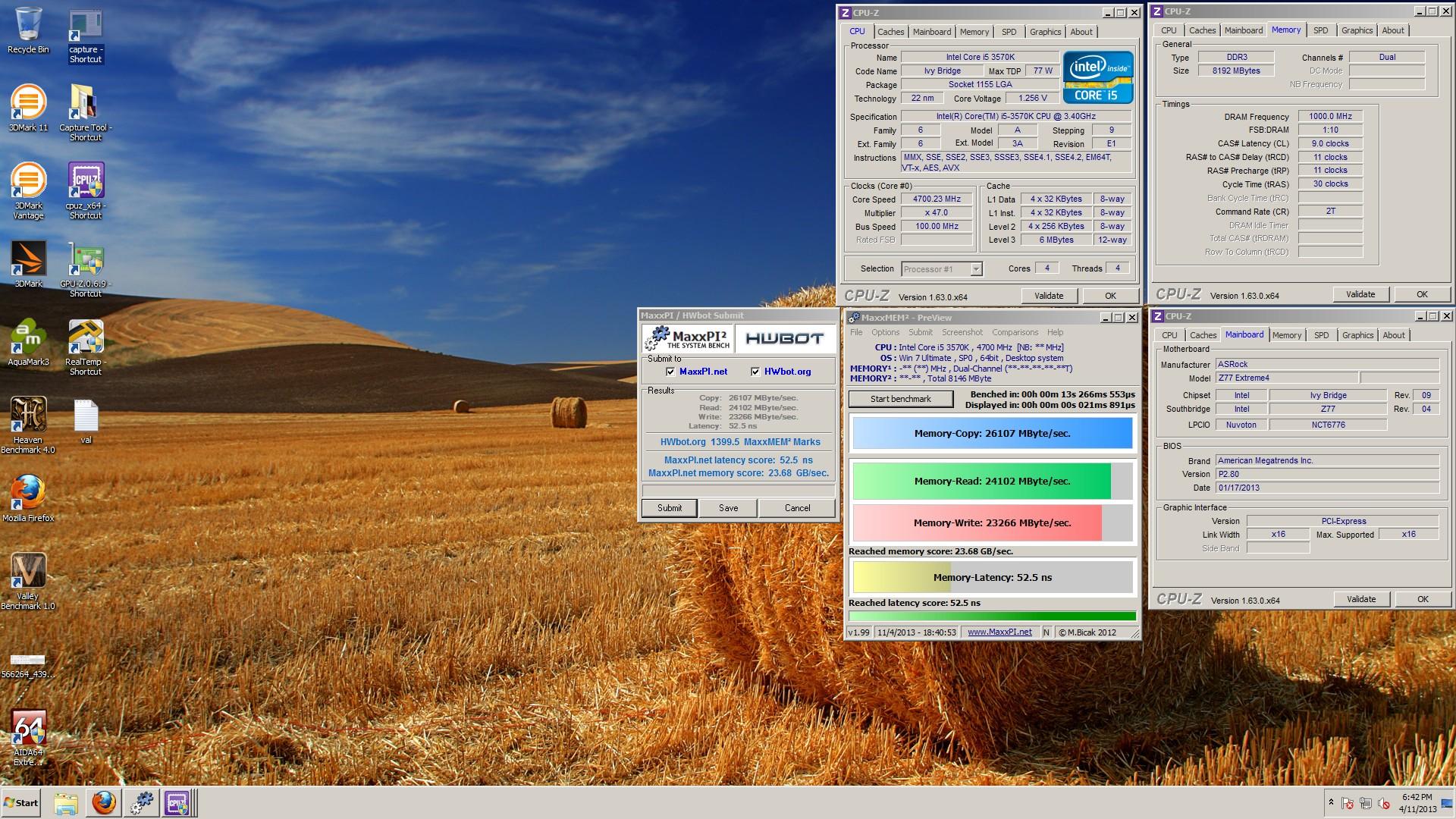Switch to Caches tab in top-left CPU-Z
This screenshot has width=1456, height=819.
click(890, 32)
